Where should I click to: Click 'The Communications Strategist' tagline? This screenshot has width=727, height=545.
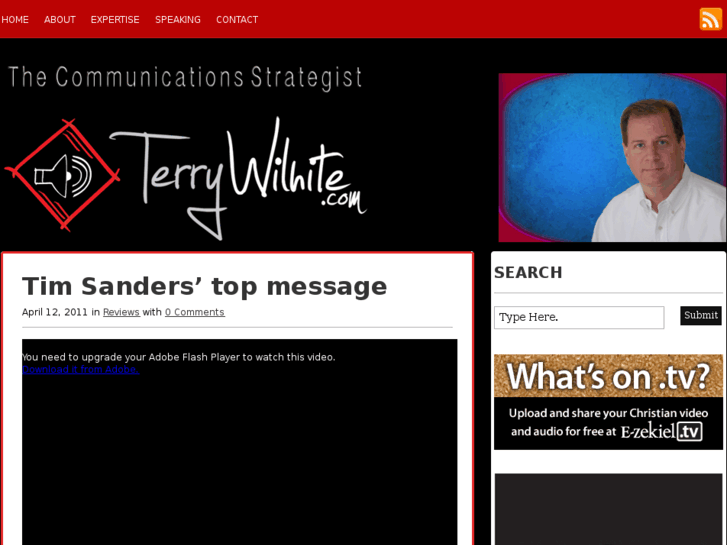(x=185, y=77)
